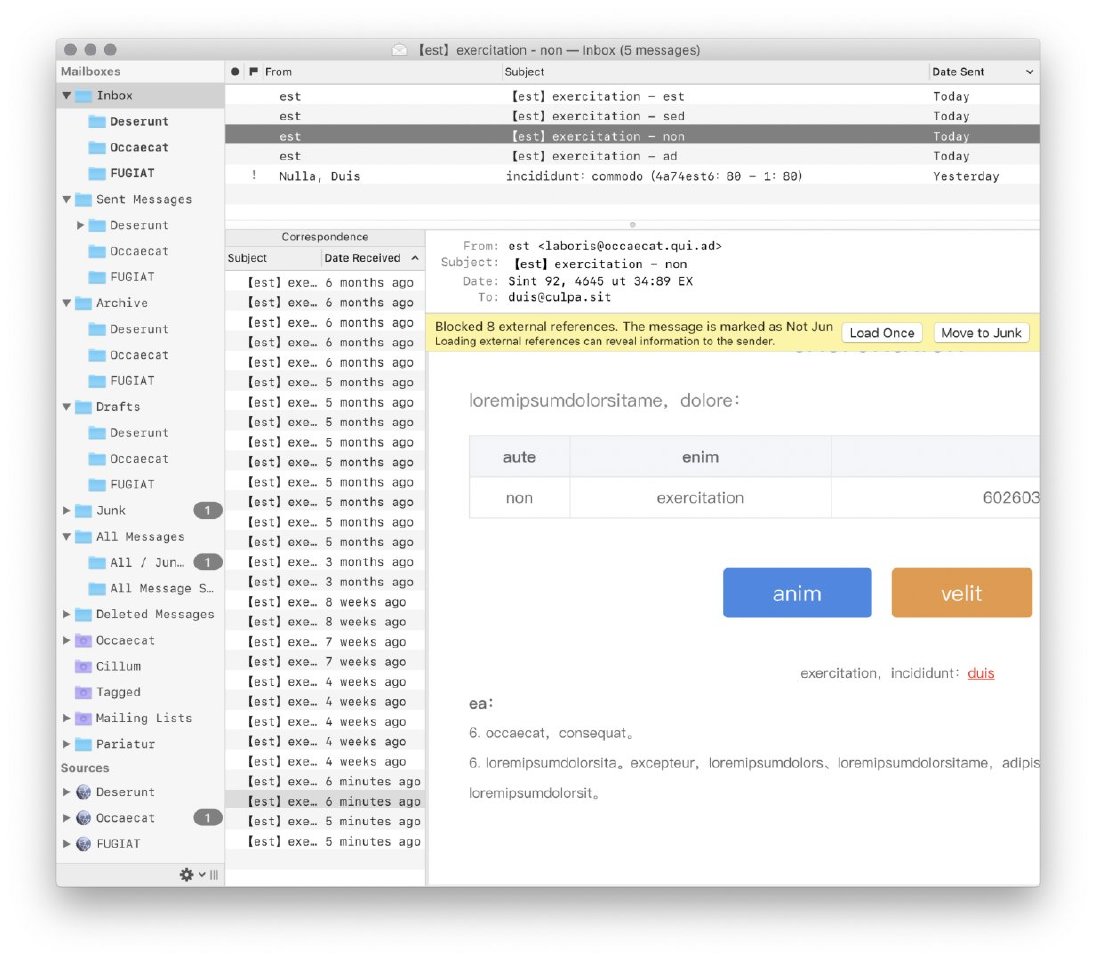Expand the Mailing Lists group

[67, 718]
